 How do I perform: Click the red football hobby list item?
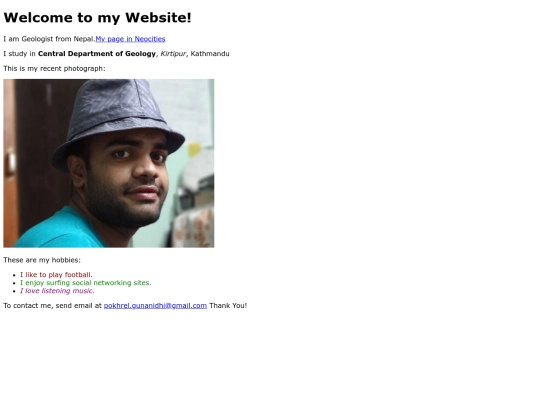click(56, 275)
